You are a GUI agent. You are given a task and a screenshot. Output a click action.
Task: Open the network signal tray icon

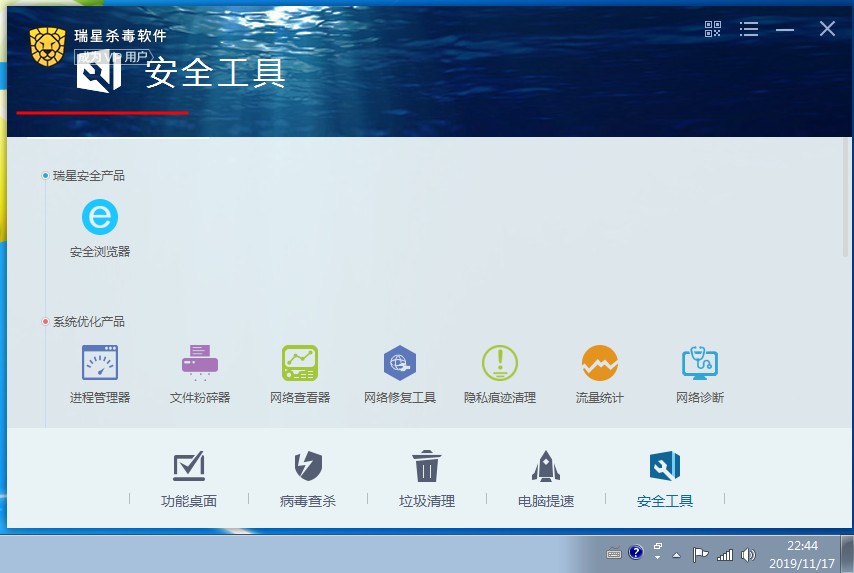tap(725, 555)
